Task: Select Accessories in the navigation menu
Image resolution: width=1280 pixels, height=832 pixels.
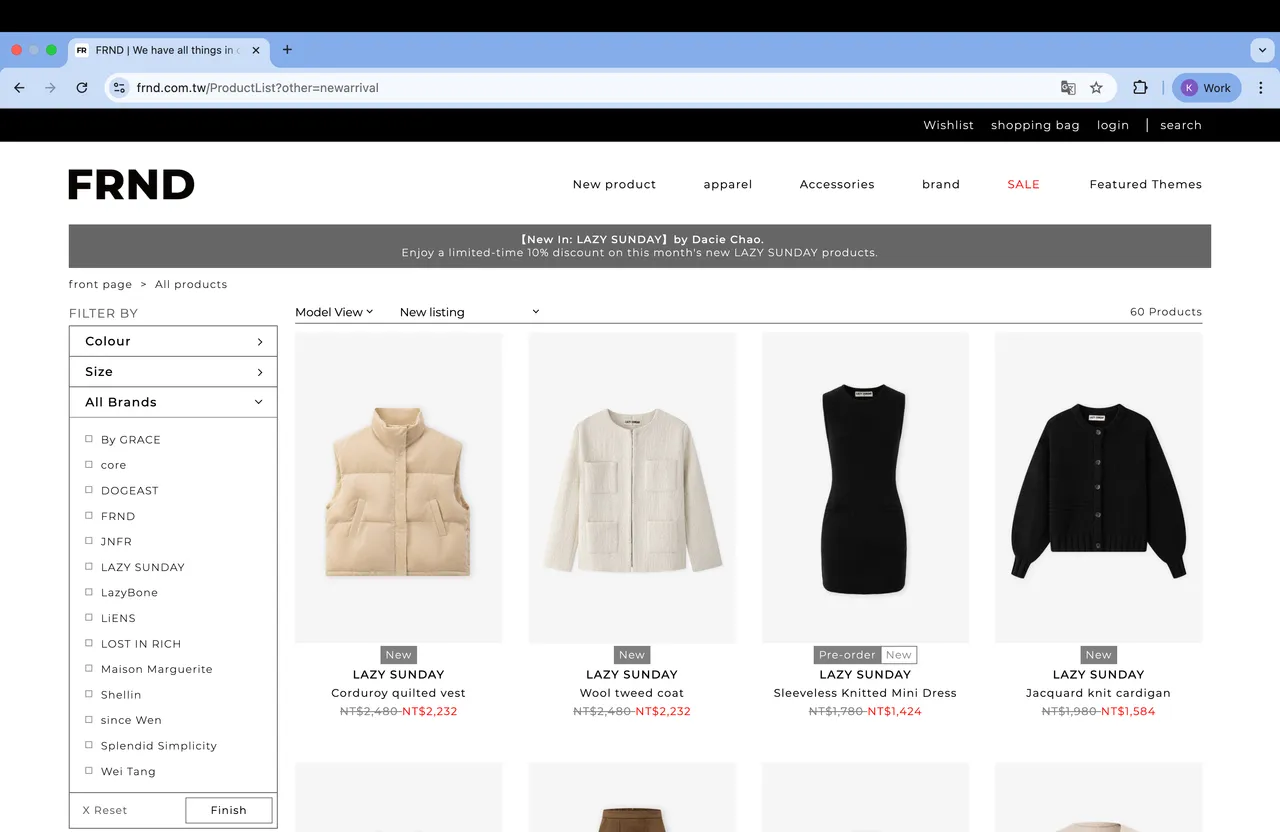Action: pyautogui.click(x=836, y=184)
